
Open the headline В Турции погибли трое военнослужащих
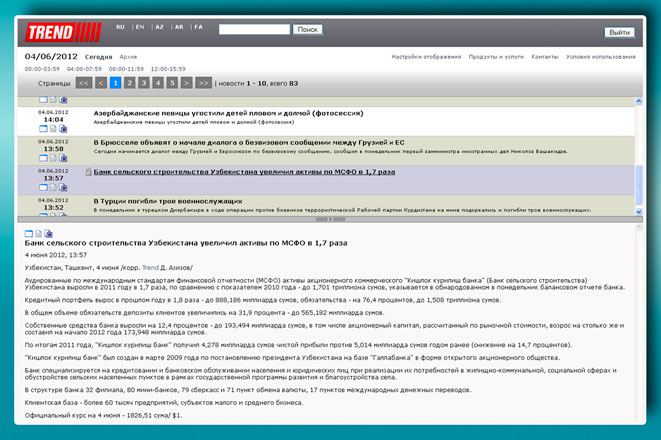(168, 201)
